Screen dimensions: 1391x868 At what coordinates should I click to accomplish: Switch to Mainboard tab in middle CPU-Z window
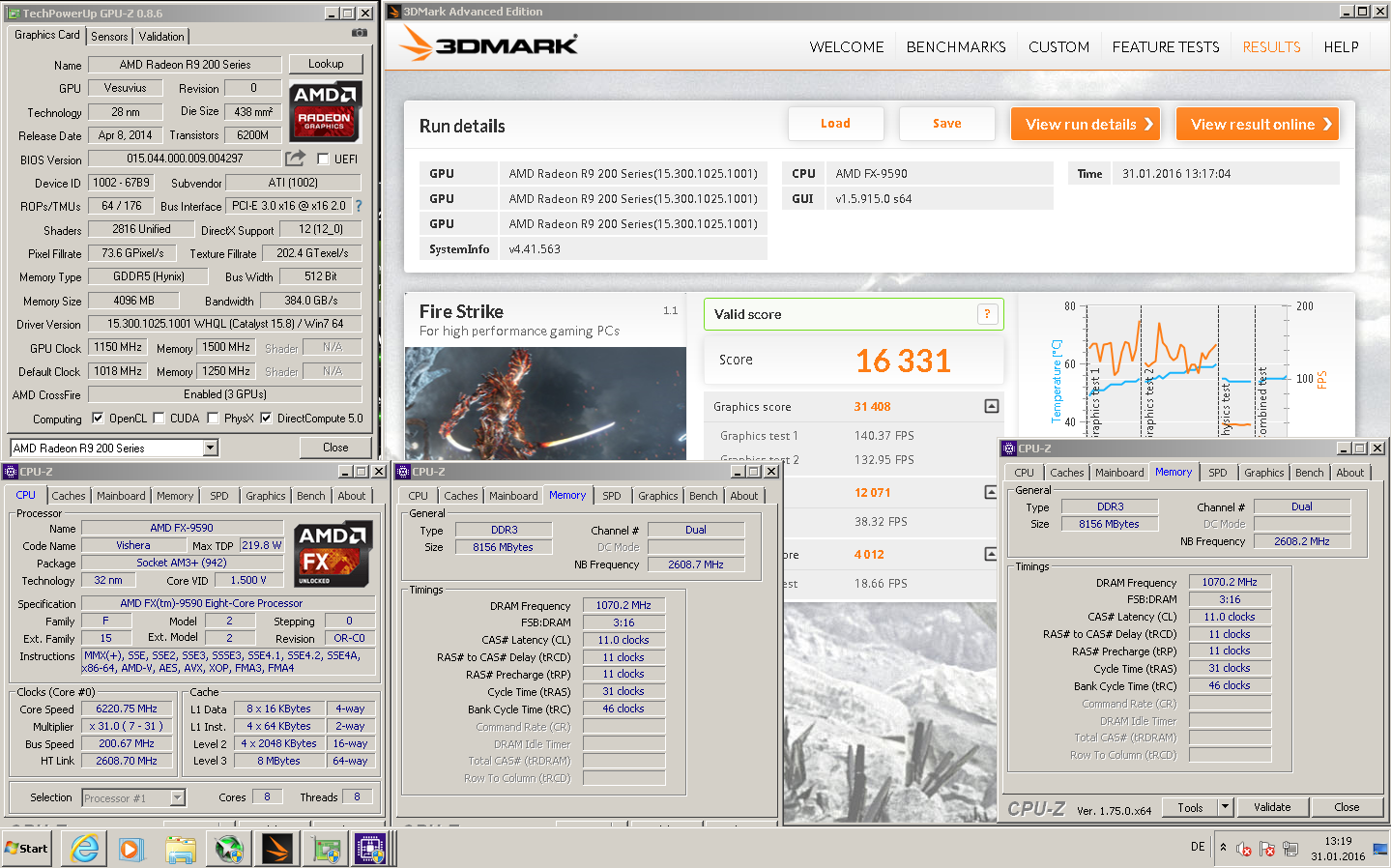pos(513,496)
